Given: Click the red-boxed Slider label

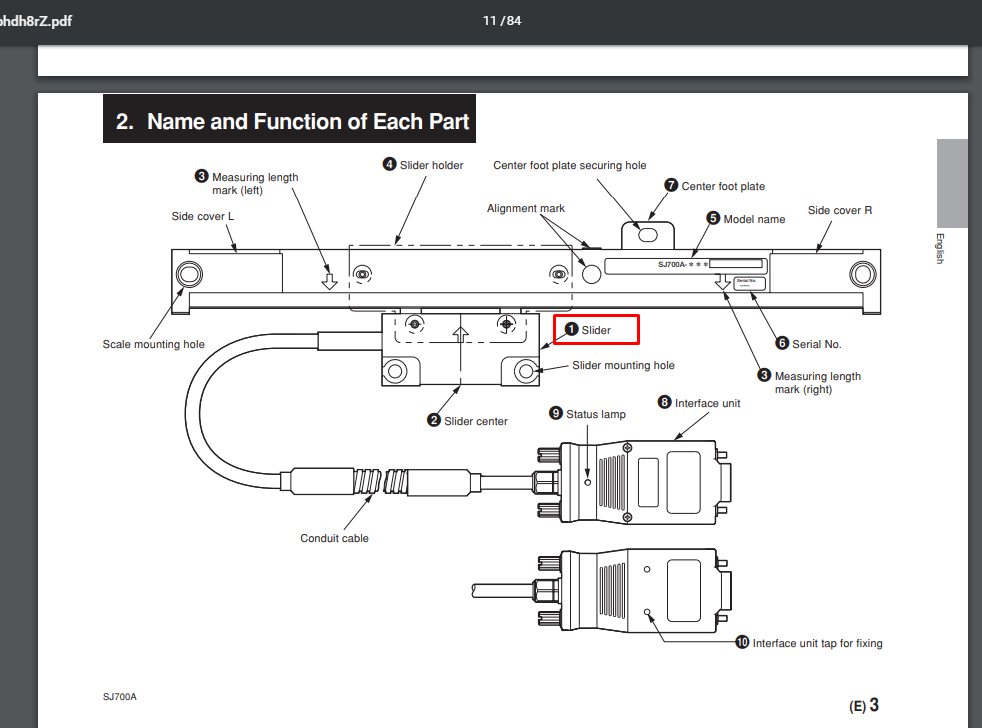Looking at the screenshot, I should 596,330.
